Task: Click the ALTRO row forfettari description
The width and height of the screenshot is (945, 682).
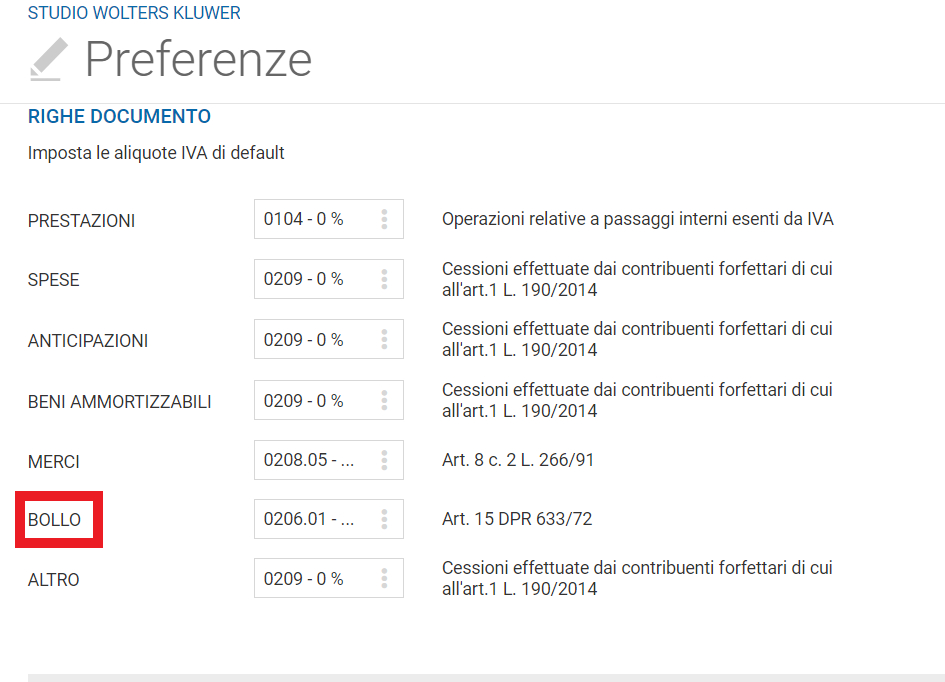Action: (637, 578)
